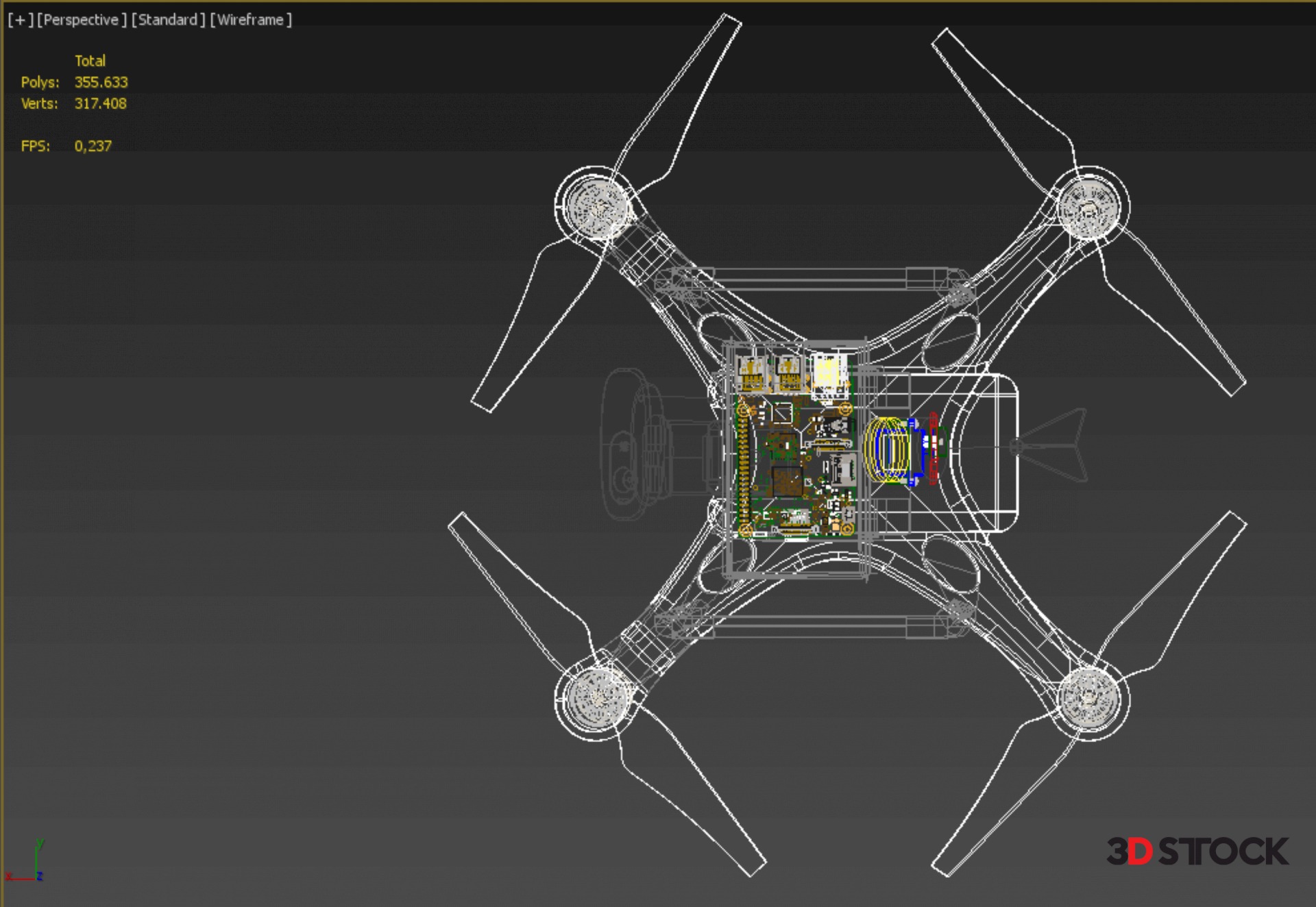Click the Verts count value 317.408

[100, 103]
